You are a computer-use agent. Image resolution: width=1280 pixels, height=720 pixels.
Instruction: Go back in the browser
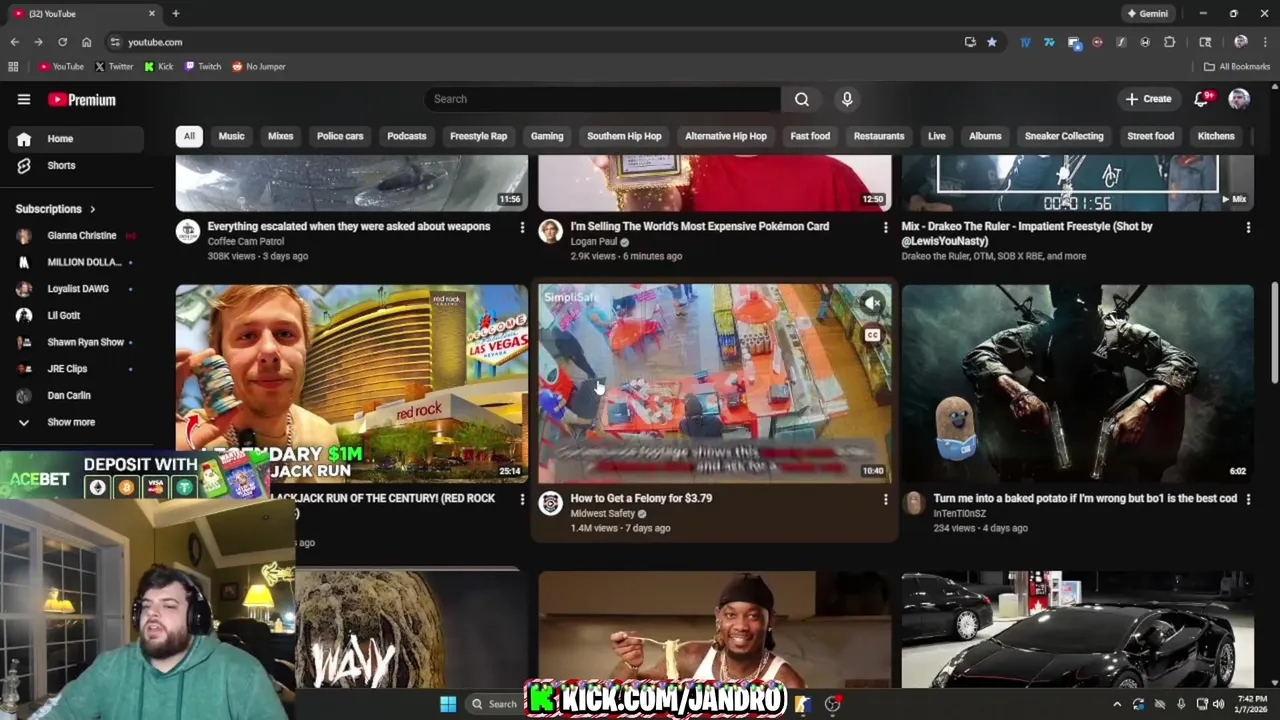(14, 42)
